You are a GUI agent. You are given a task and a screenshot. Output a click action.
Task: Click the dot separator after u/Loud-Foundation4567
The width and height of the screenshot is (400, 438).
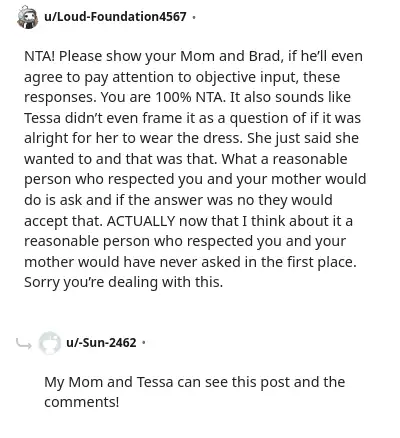[x=194, y=17]
